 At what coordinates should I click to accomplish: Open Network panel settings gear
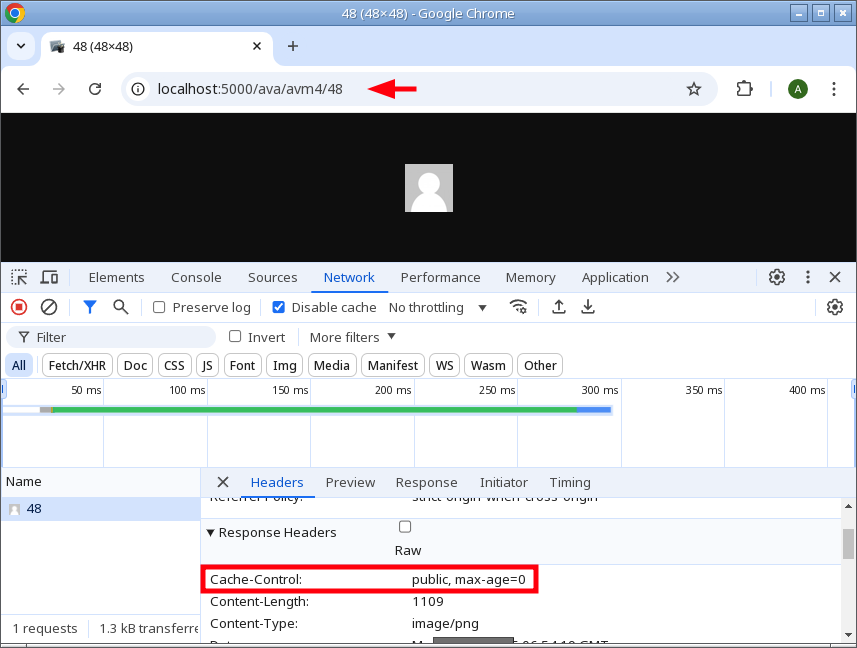click(835, 308)
